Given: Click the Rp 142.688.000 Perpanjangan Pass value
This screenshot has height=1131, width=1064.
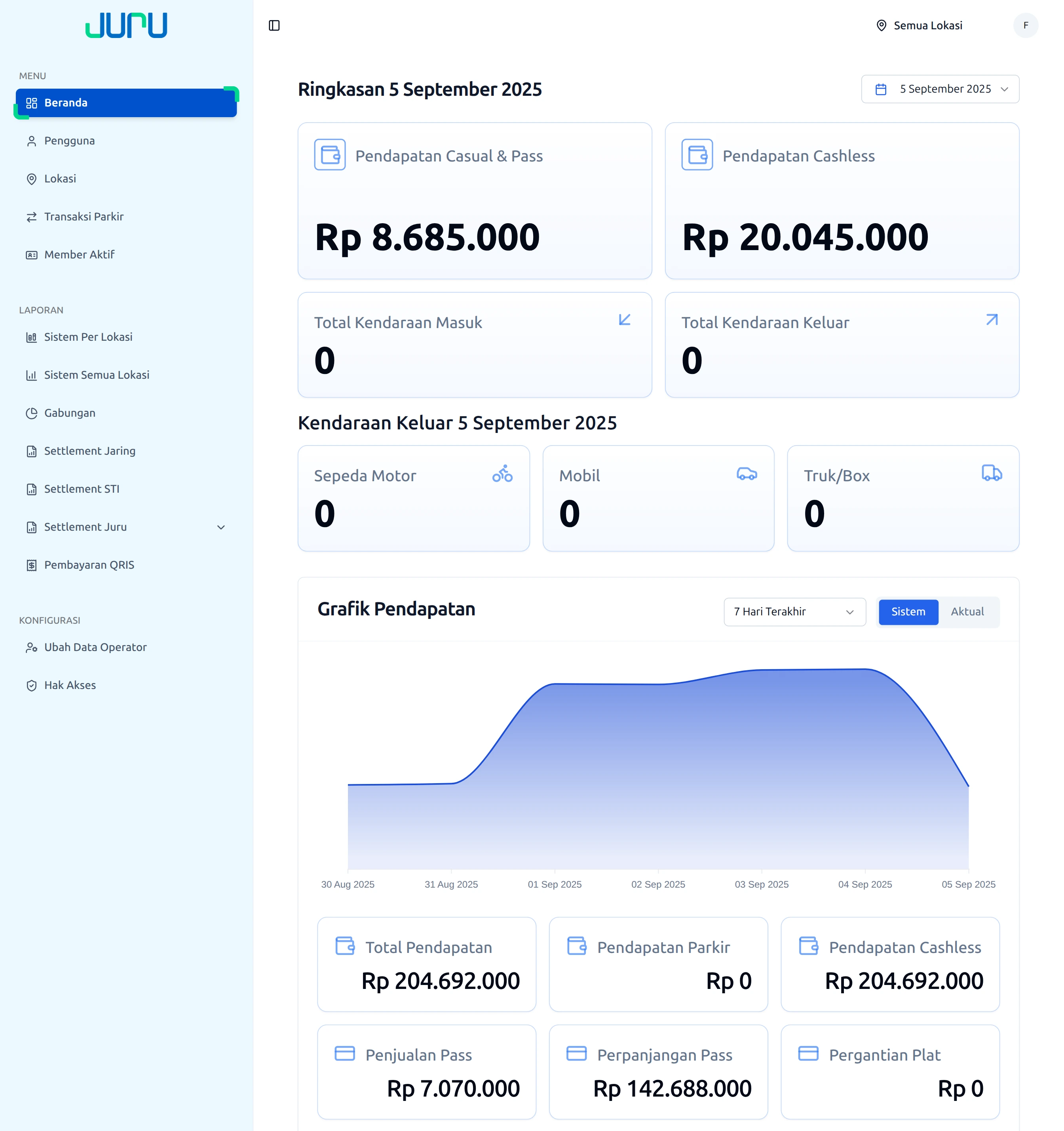Looking at the screenshot, I should coord(672,1089).
